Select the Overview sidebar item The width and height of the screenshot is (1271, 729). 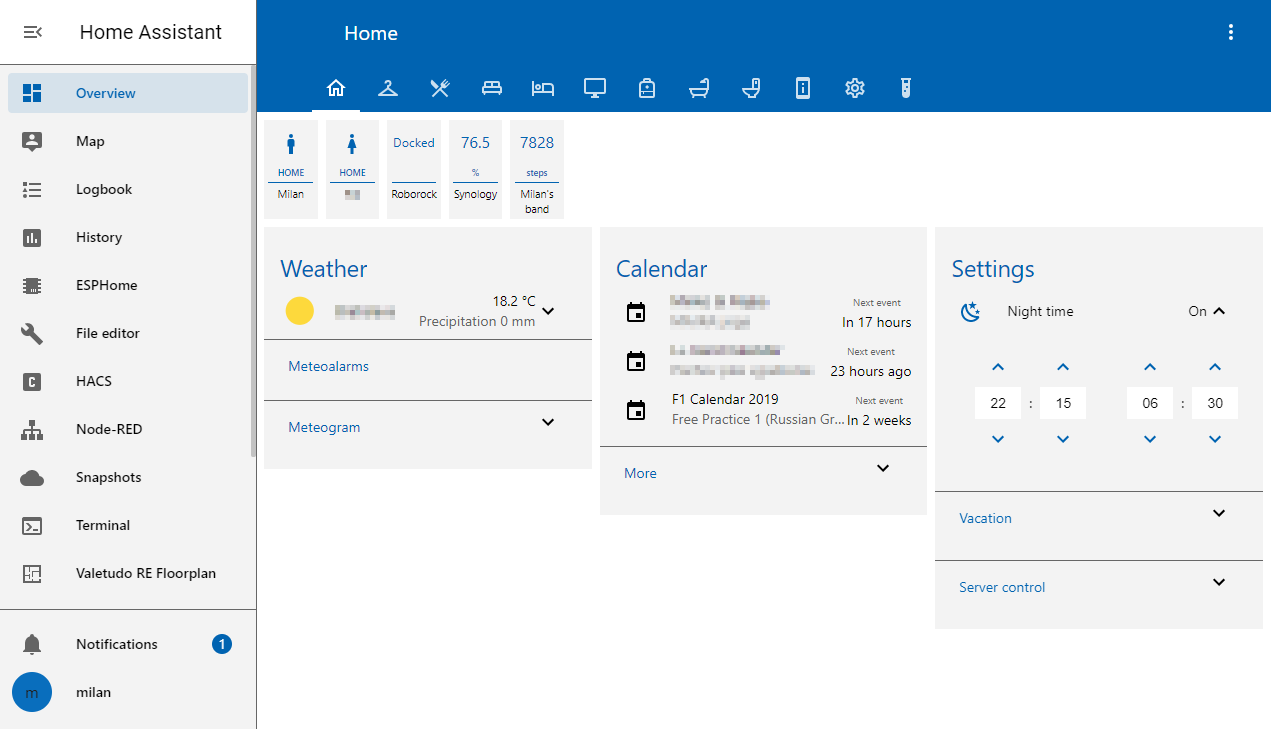tap(128, 93)
